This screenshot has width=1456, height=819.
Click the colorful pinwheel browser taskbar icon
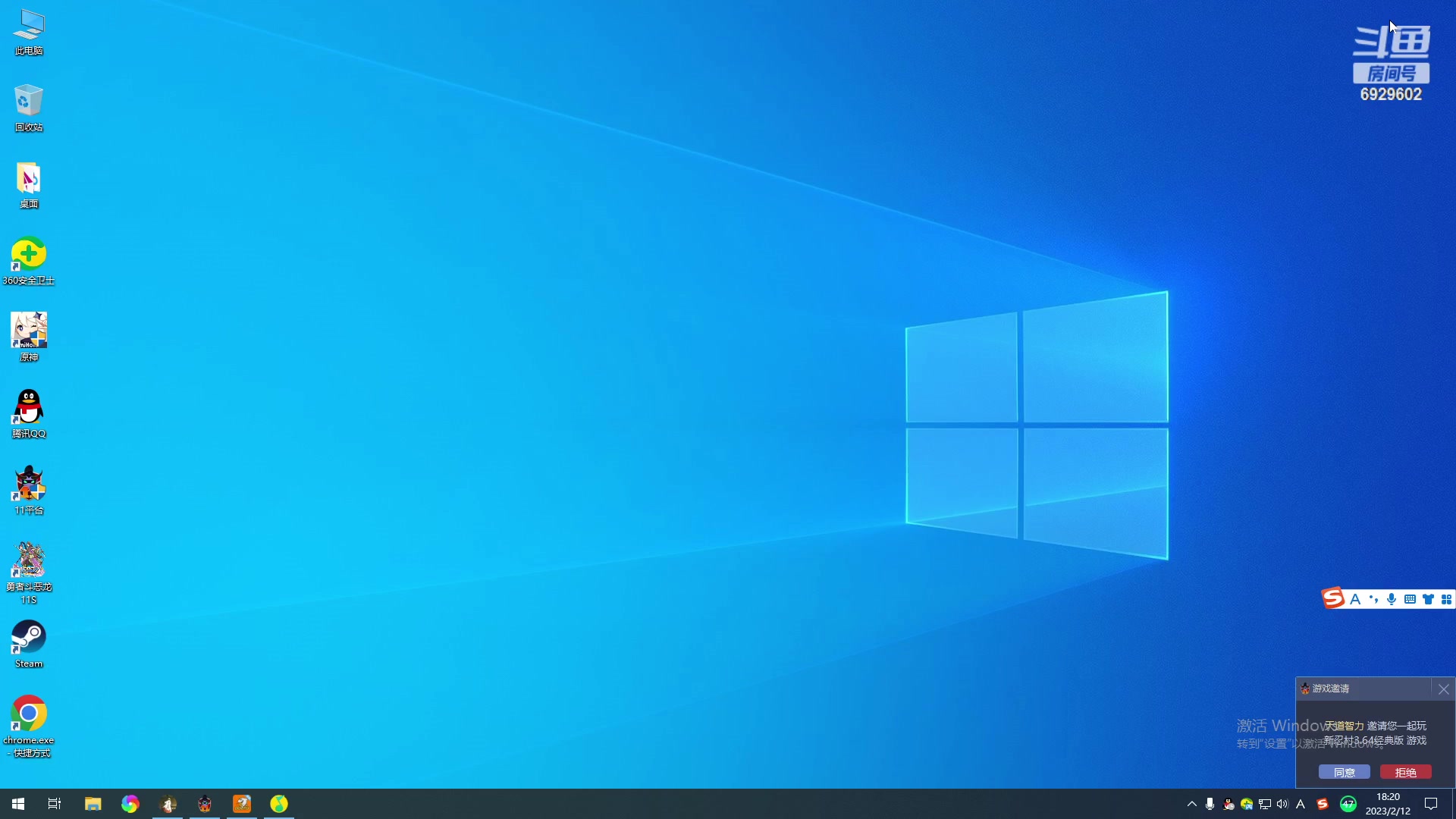[x=130, y=804]
